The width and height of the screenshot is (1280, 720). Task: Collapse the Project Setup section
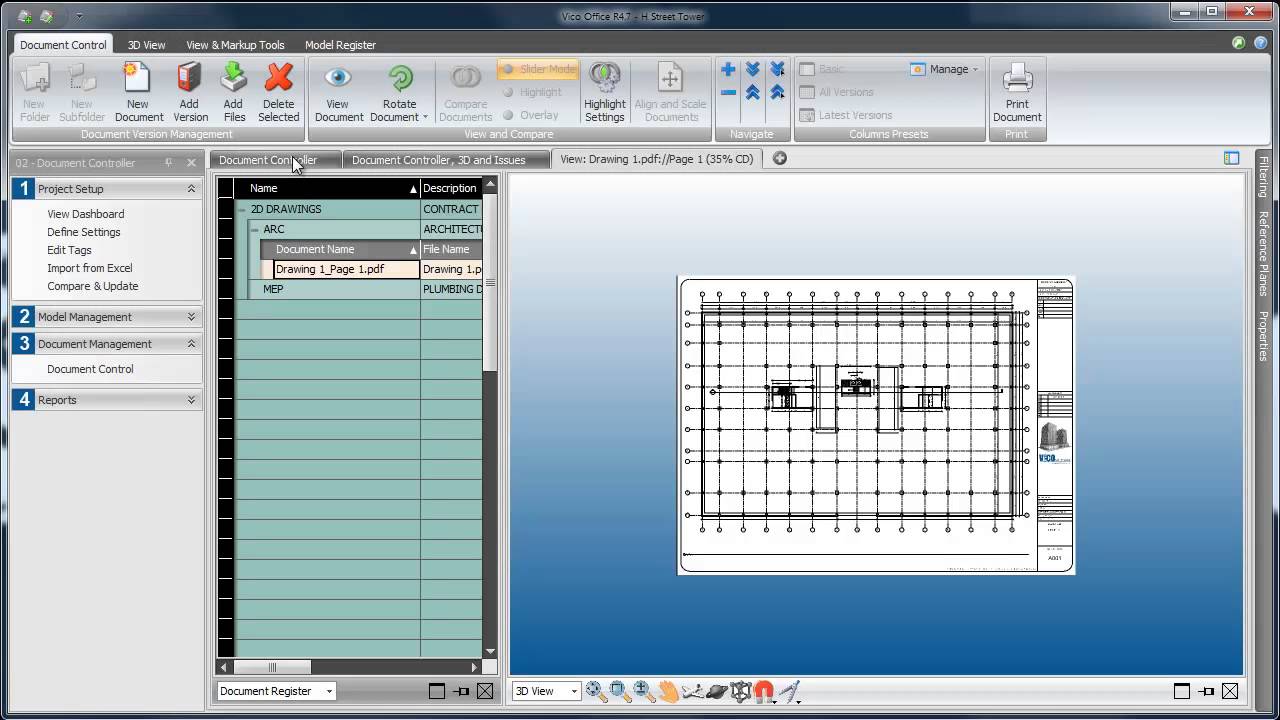tap(191, 189)
